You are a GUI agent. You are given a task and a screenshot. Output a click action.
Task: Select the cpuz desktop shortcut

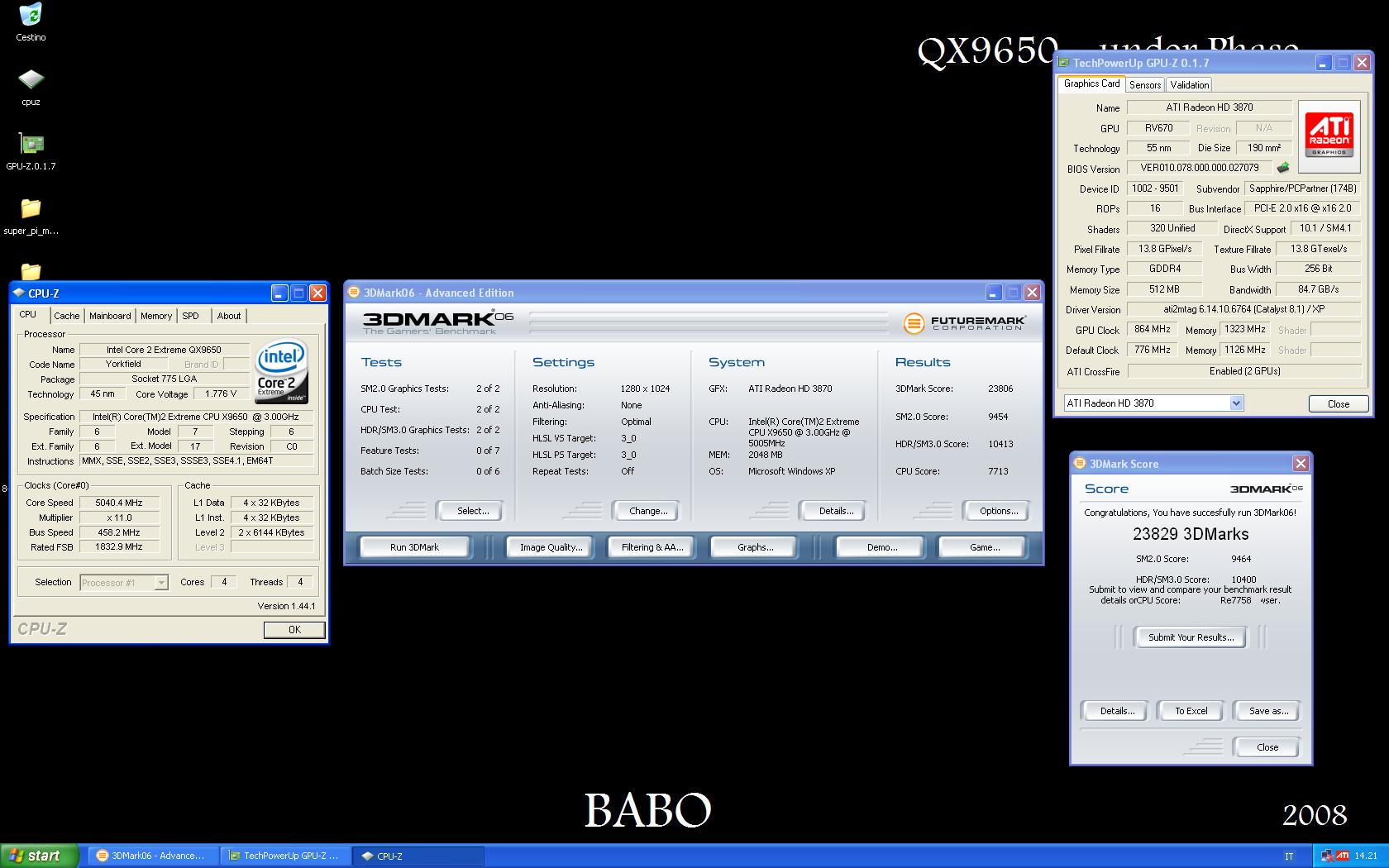coord(31,87)
